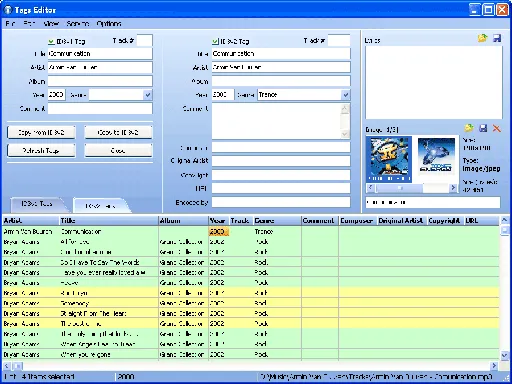Click the ID3v1 Album field
Viewport: 512px width, 384px height.
pos(100,81)
